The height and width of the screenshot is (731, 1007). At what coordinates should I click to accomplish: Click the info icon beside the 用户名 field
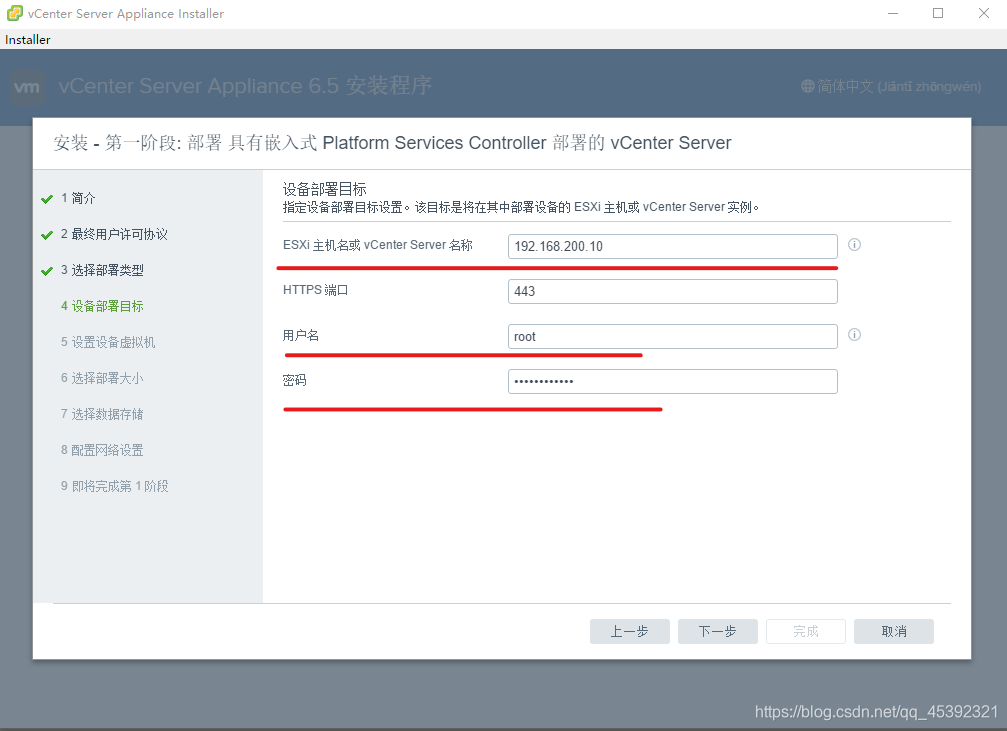tap(854, 335)
